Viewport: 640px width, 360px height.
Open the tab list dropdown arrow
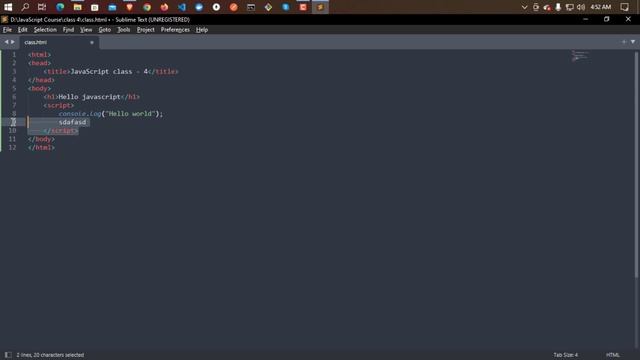click(x=633, y=42)
